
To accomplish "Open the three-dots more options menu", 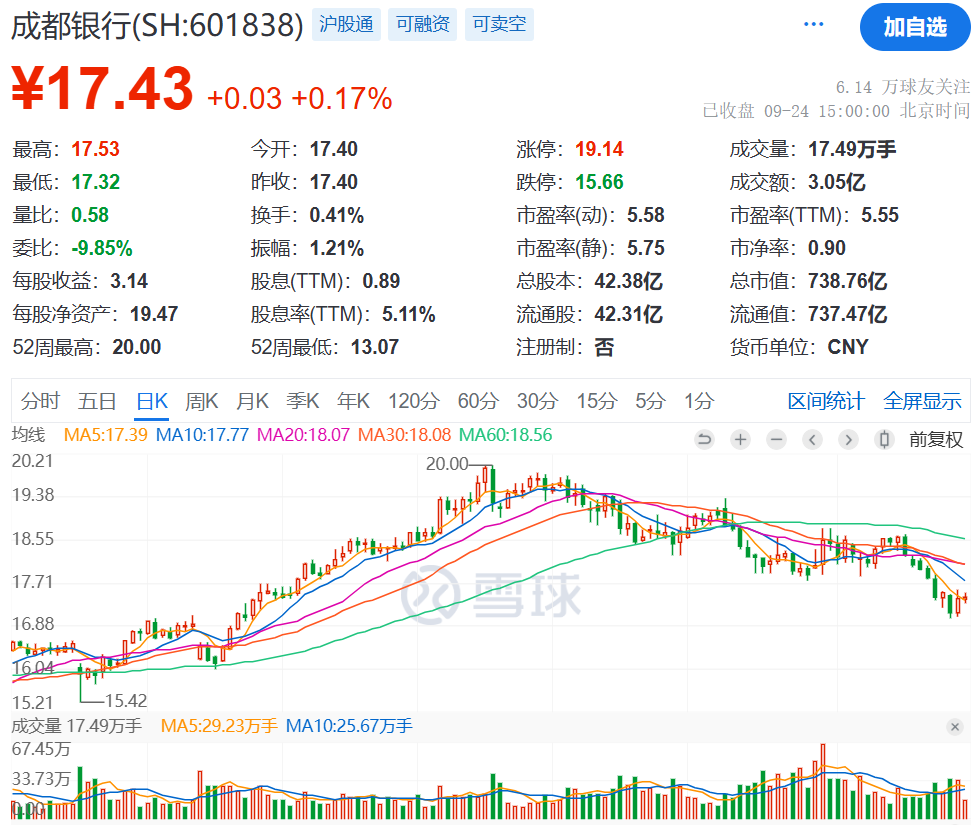I will point(814,25).
